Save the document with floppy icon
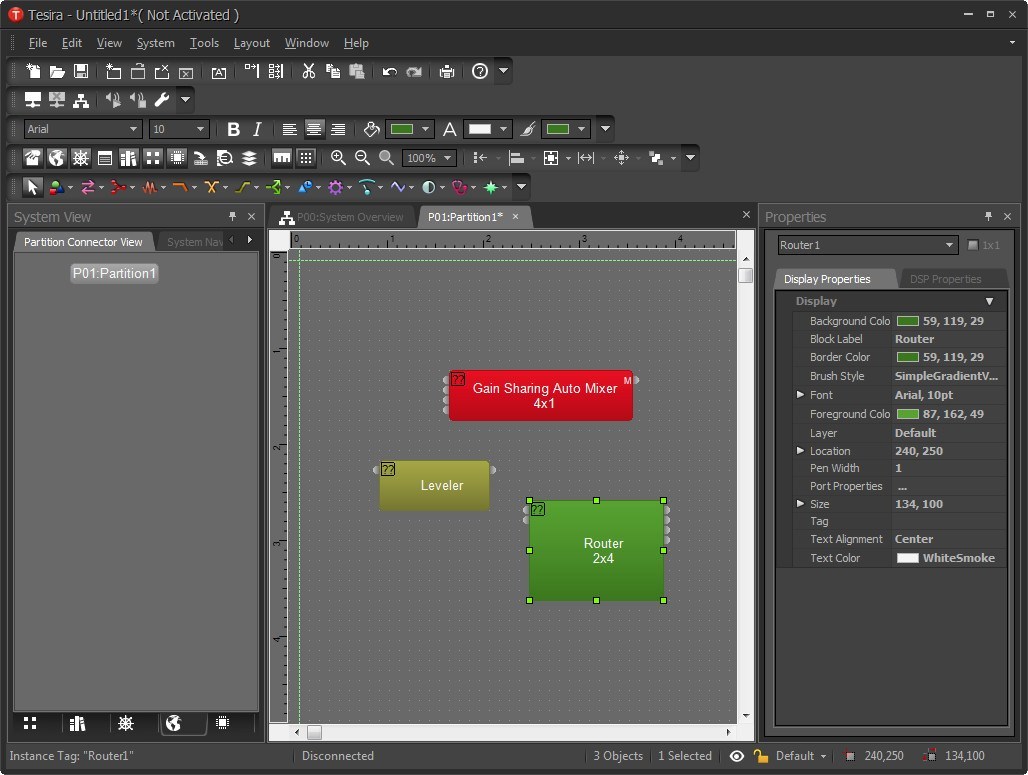1028x775 pixels. click(81, 71)
